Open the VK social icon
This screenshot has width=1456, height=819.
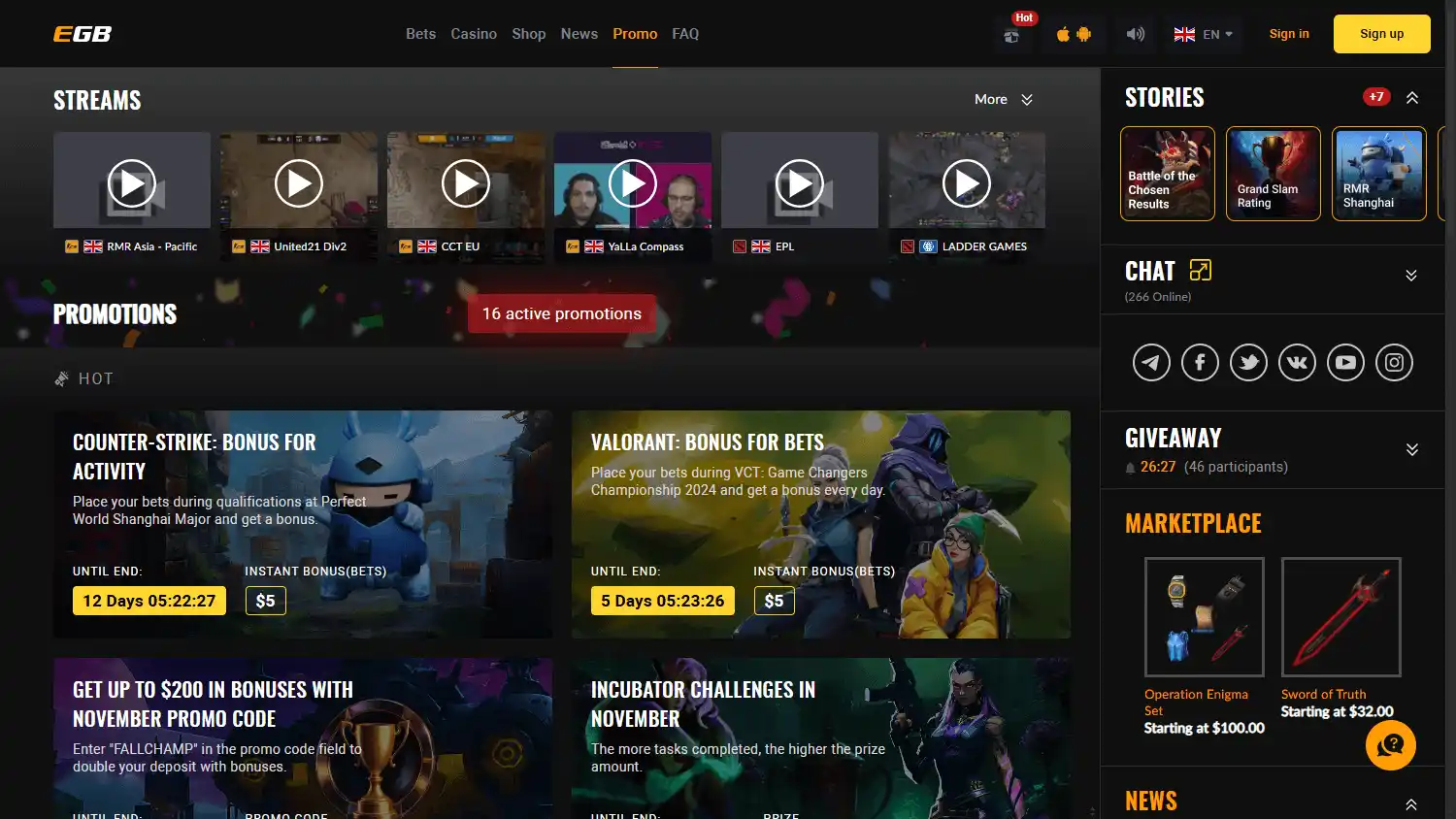(1297, 363)
